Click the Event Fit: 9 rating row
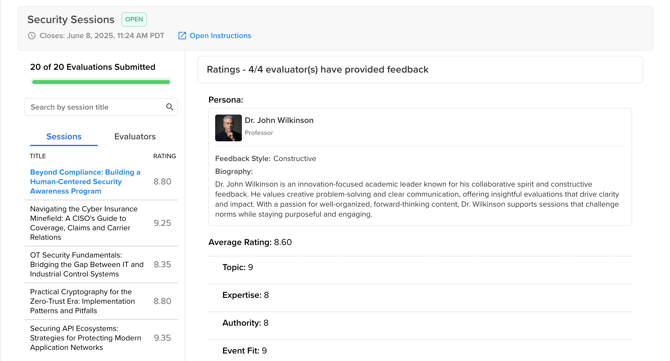Screen dimensions: 670x361 click(x=420, y=351)
